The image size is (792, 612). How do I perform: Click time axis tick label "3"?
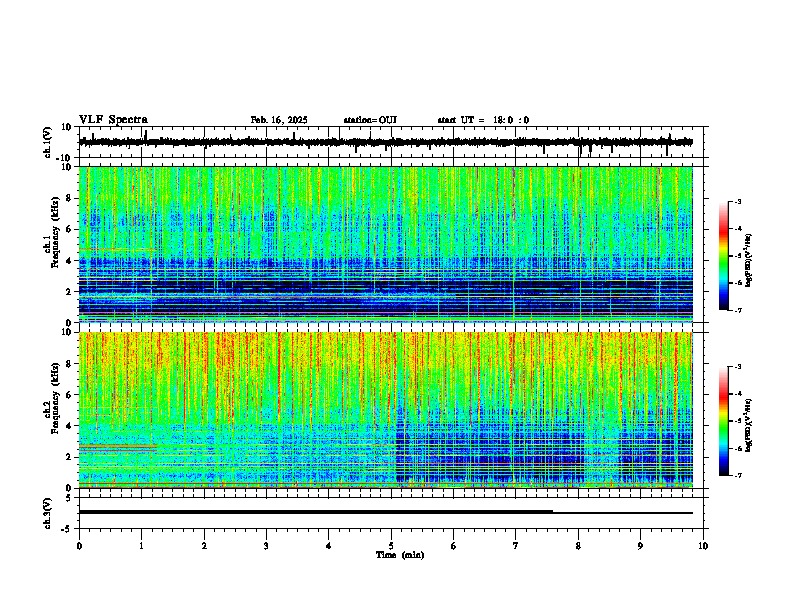[x=267, y=546]
